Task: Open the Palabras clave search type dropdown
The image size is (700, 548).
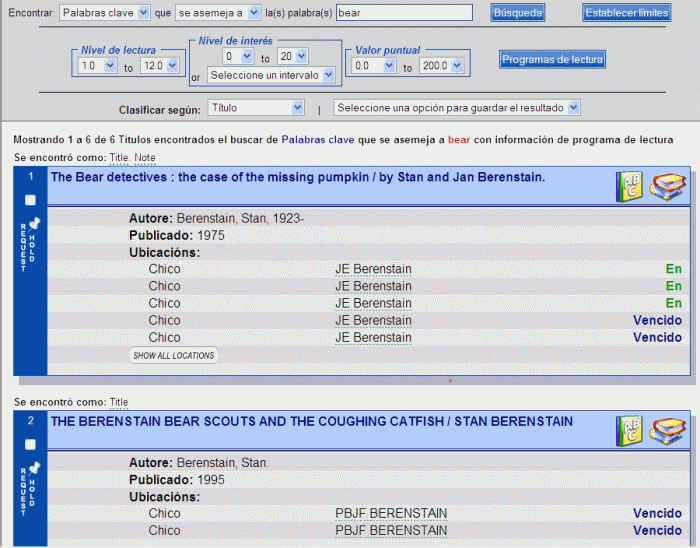Action: 105,13
